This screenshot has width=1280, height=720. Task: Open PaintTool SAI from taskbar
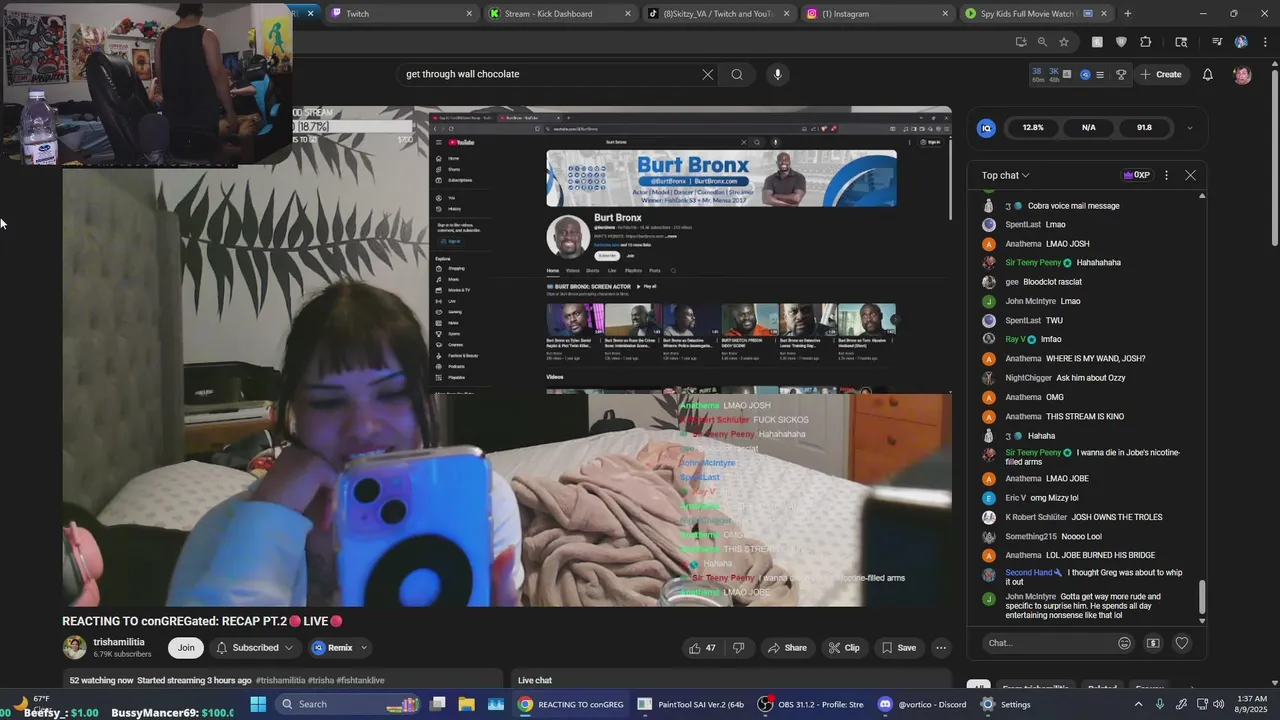tap(691, 704)
